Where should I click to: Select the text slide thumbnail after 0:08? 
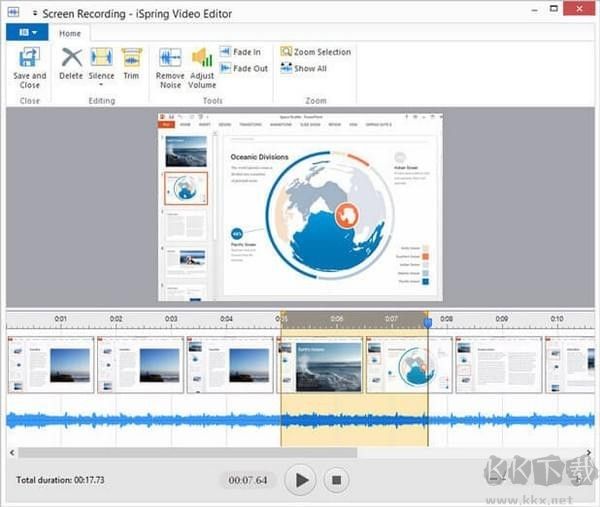click(499, 365)
